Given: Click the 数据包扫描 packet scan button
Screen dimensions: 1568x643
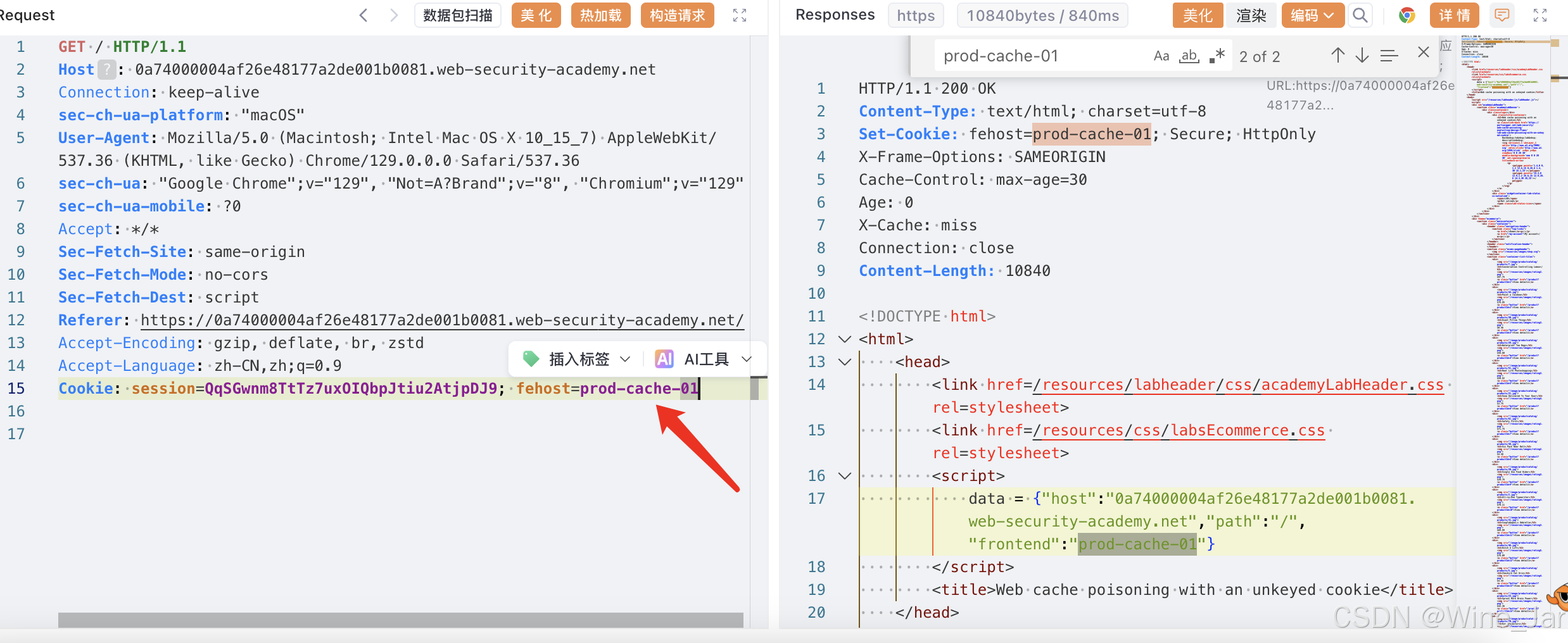Looking at the screenshot, I should 458,15.
